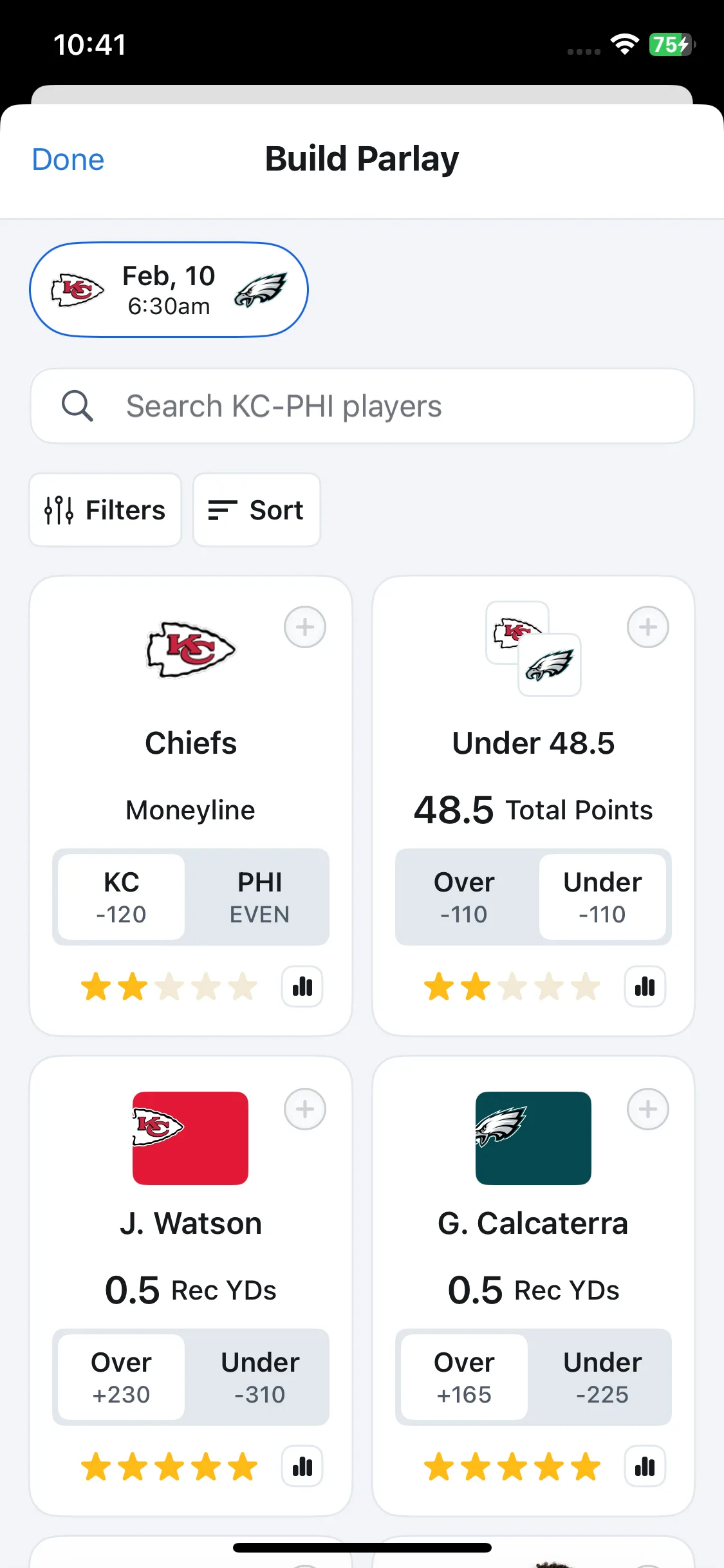724x1568 pixels.
Task: Add Under 48.5 total points with plus
Action: click(x=648, y=627)
